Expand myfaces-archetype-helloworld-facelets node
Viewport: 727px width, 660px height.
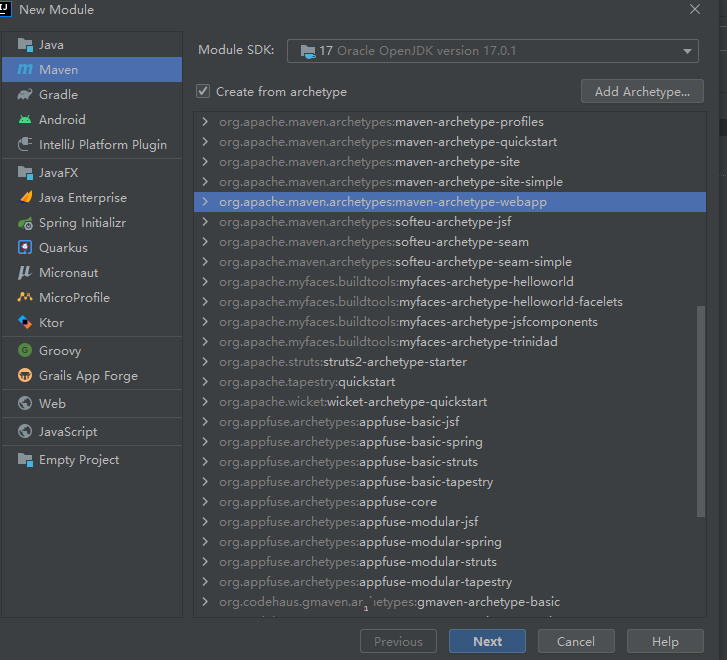205,302
